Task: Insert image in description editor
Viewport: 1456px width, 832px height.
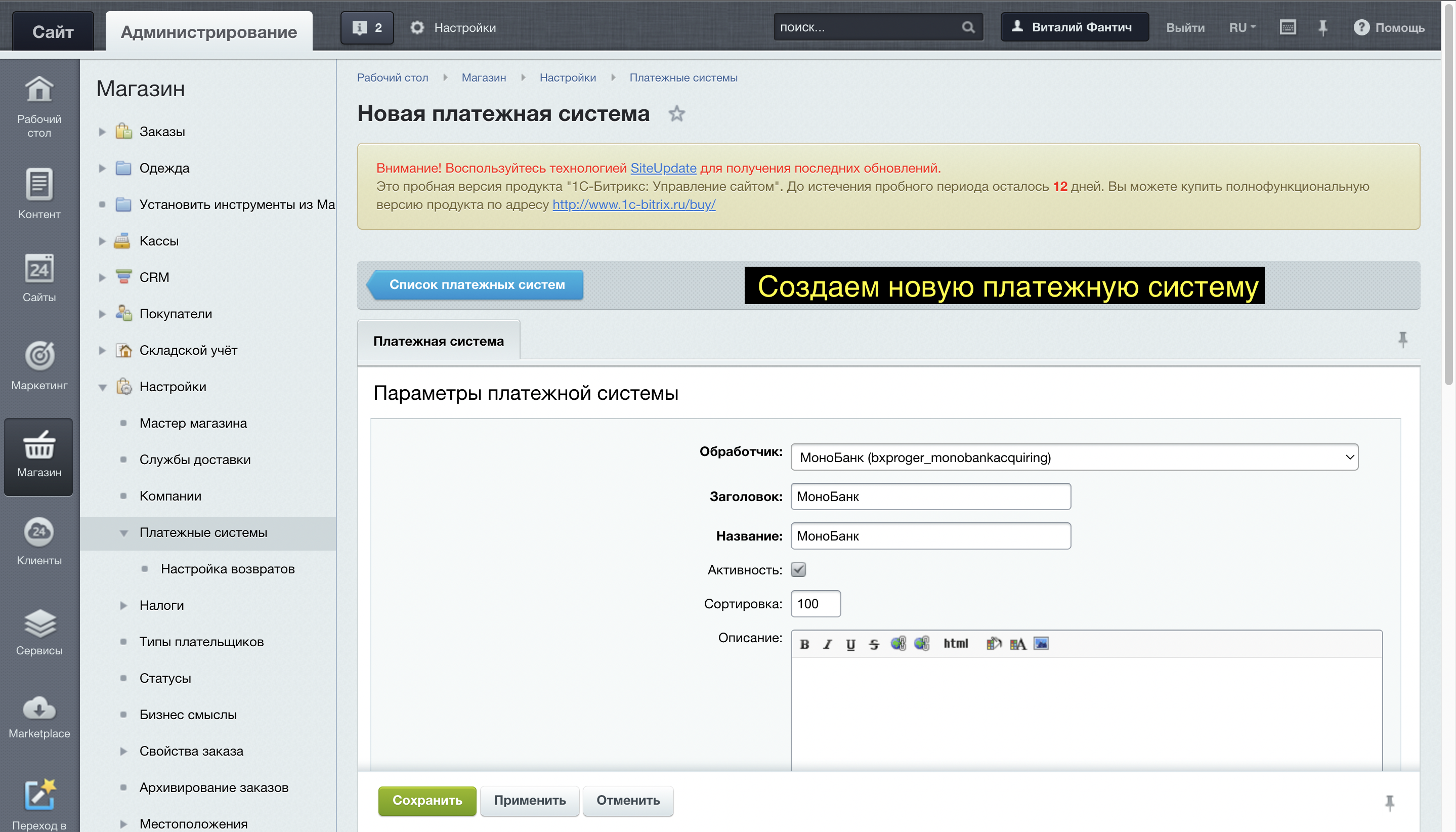Action: click(x=1041, y=643)
